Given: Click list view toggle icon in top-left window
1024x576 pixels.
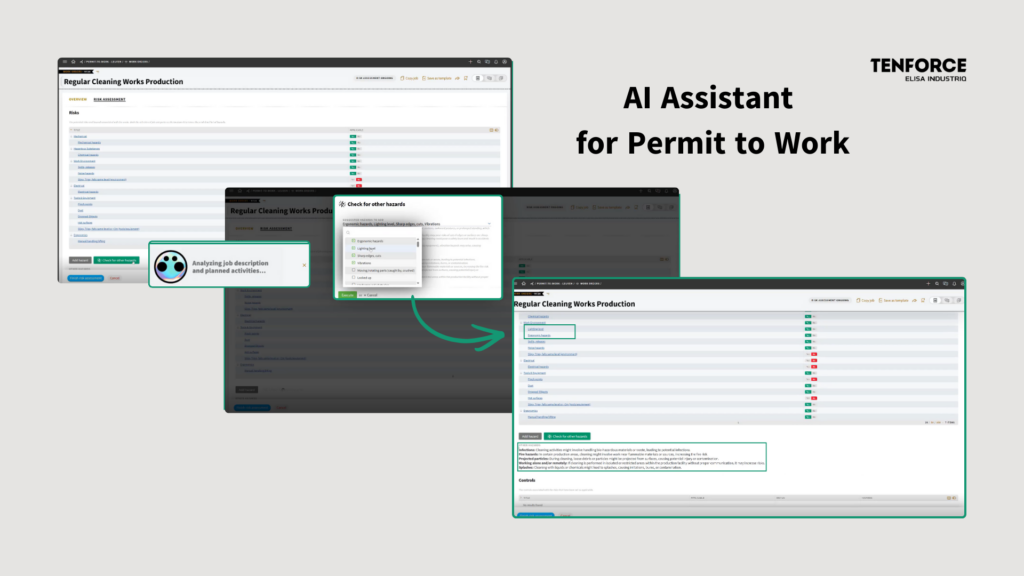Looking at the screenshot, I should tap(478, 78).
